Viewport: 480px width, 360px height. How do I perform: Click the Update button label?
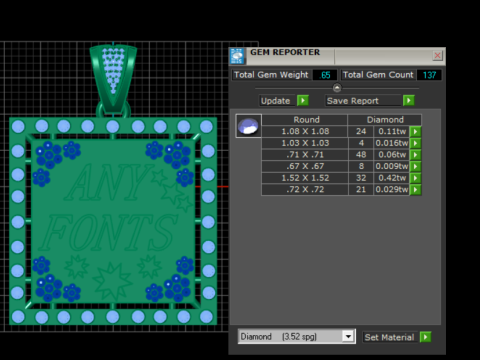276,101
